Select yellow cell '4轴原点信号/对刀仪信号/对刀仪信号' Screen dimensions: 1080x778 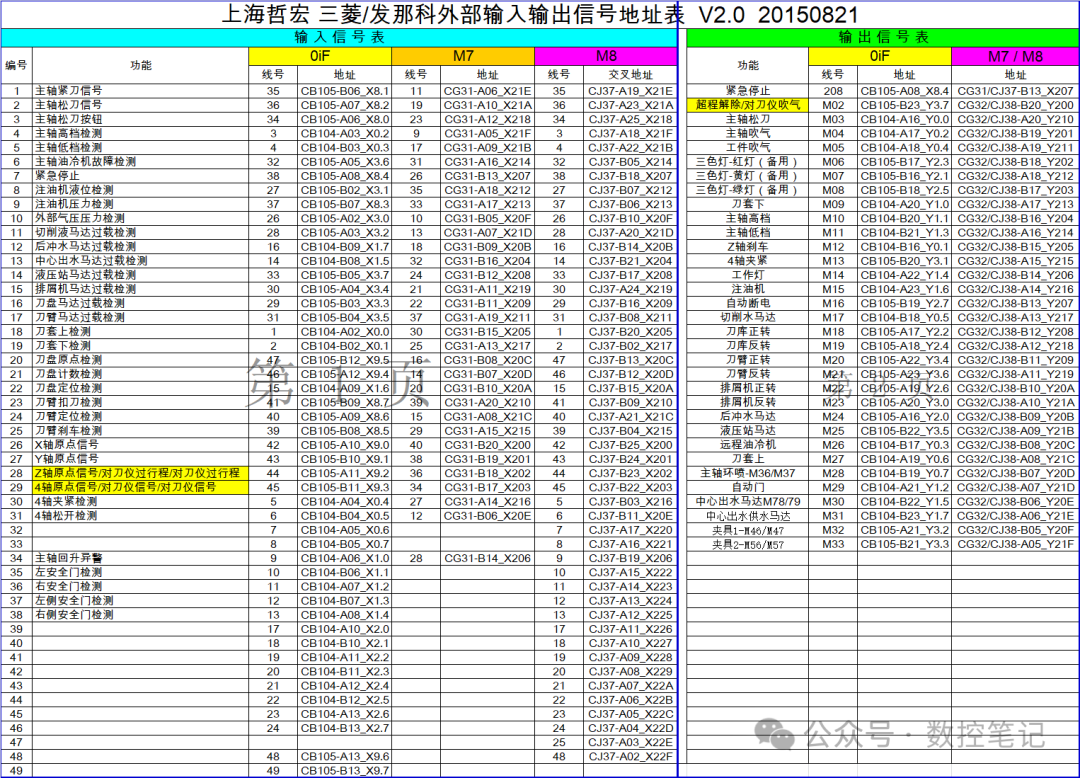coord(140,487)
